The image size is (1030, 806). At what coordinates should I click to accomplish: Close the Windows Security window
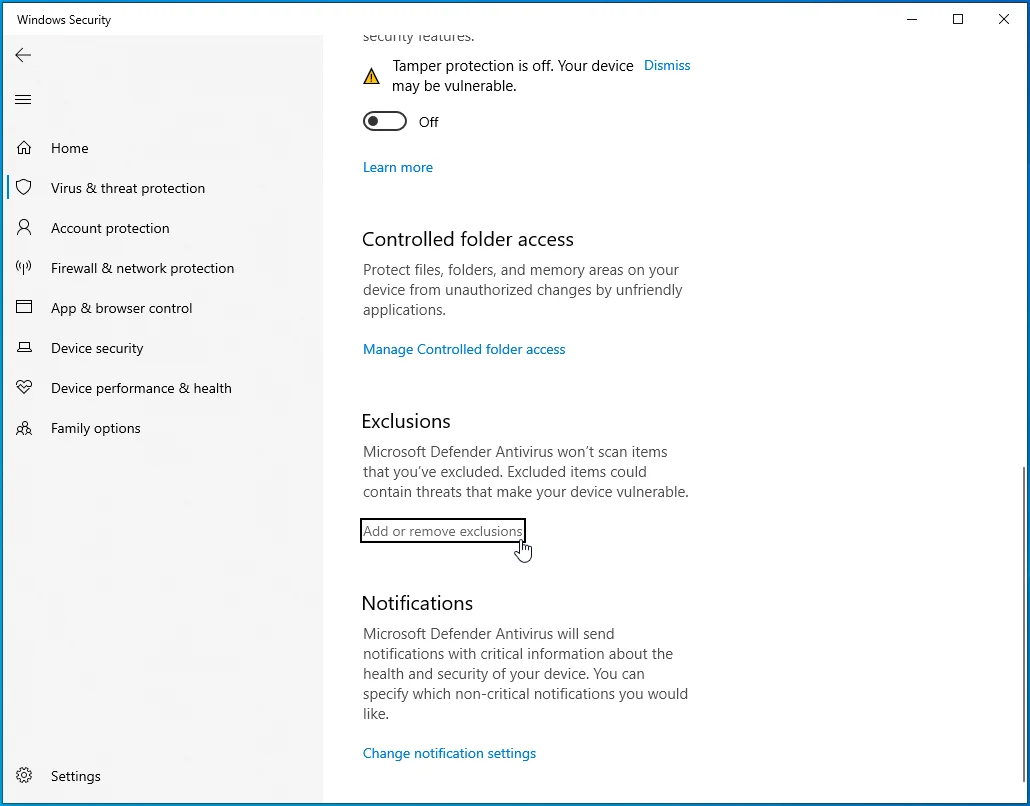tap(1004, 20)
